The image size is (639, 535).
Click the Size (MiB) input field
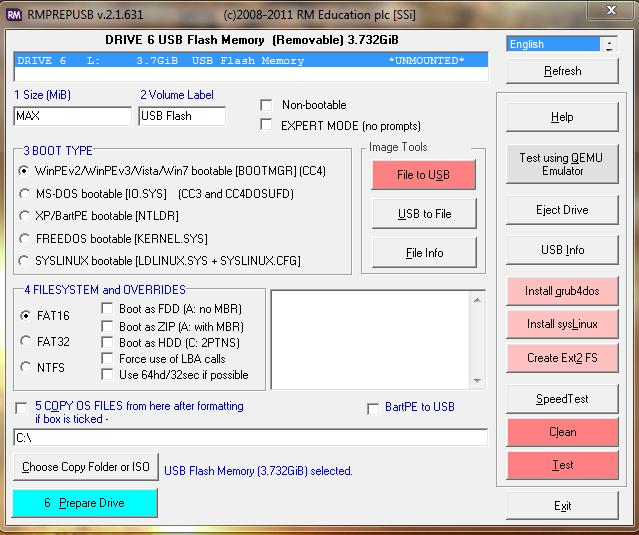pyautogui.click(x=72, y=116)
